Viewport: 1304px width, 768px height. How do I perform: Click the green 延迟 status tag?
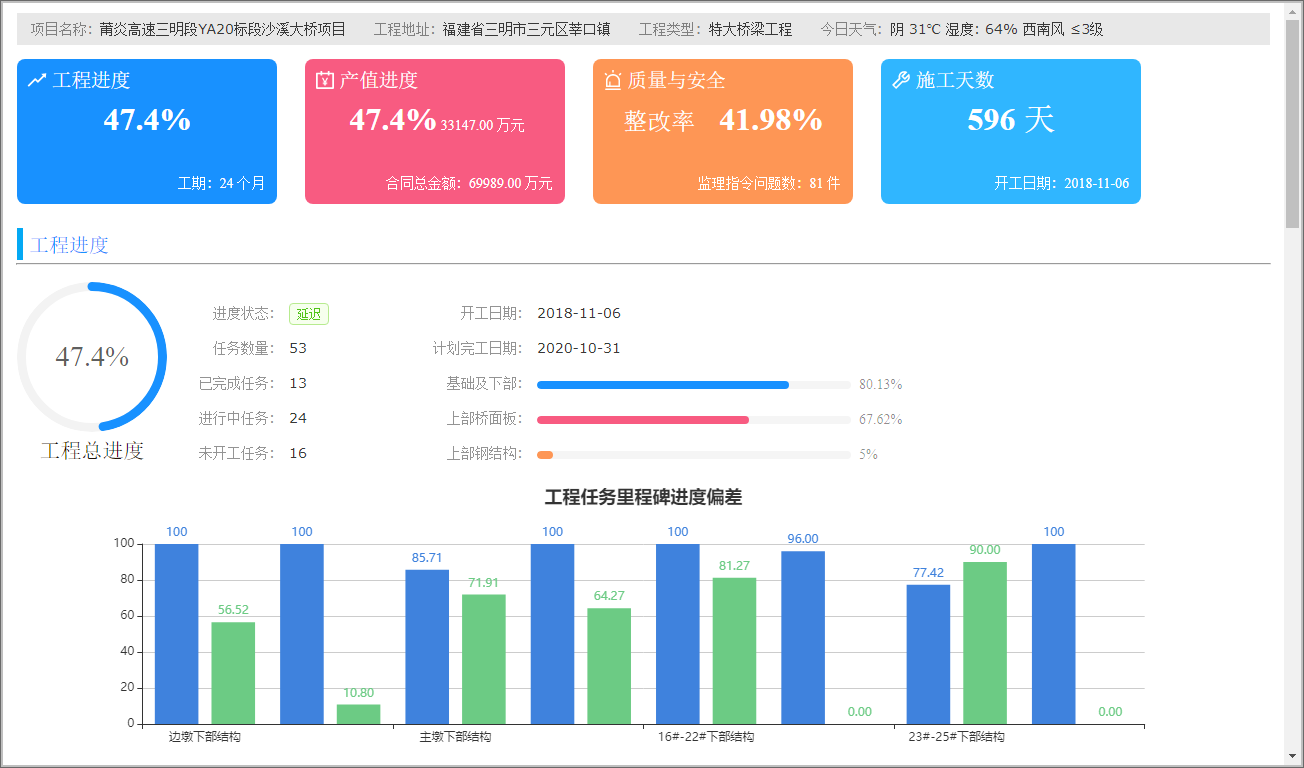coord(308,314)
